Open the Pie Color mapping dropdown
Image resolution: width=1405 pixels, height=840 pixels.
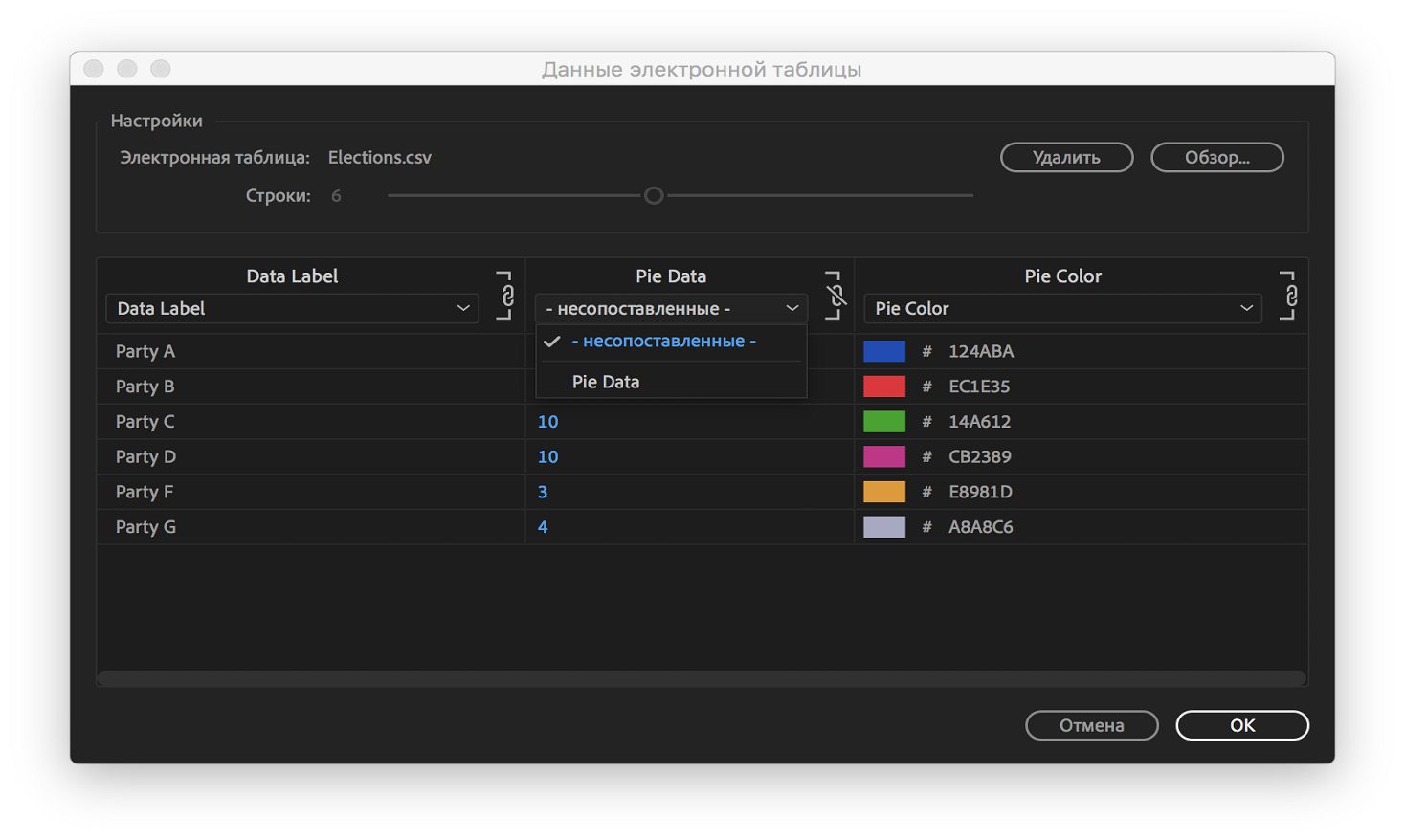click(x=1062, y=308)
